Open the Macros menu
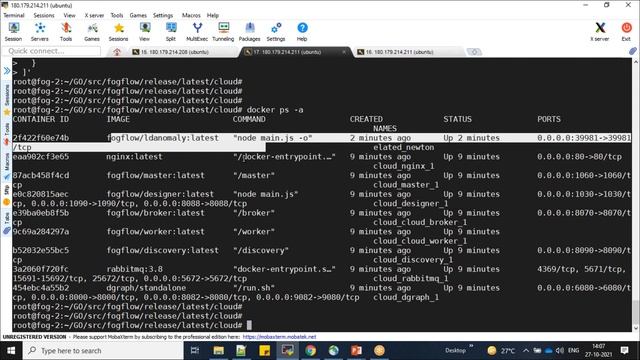Screen dimensions: 640x360 pyautogui.click(x=191, y=15)
